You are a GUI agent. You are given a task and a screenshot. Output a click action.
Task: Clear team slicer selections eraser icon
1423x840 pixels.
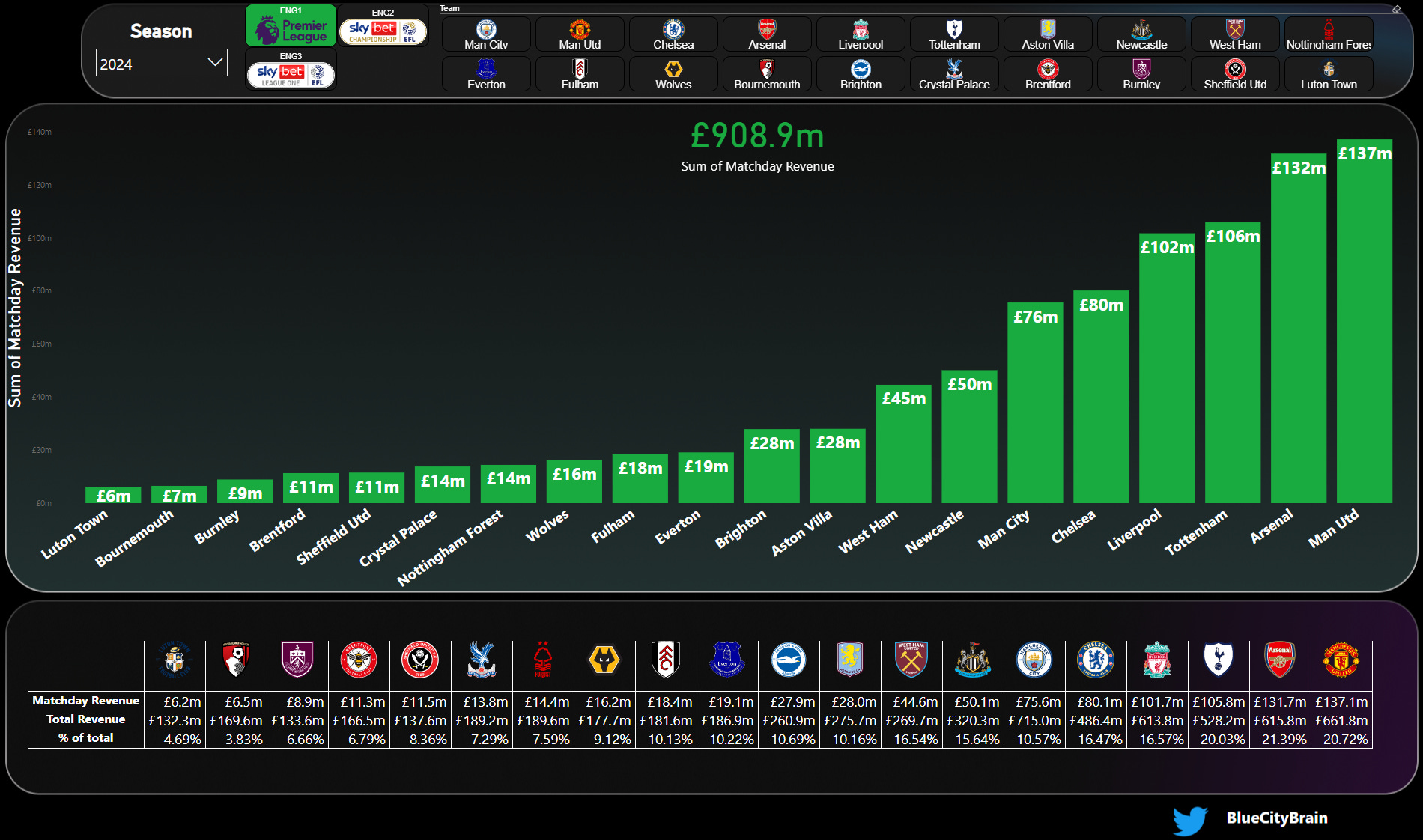1396,9
